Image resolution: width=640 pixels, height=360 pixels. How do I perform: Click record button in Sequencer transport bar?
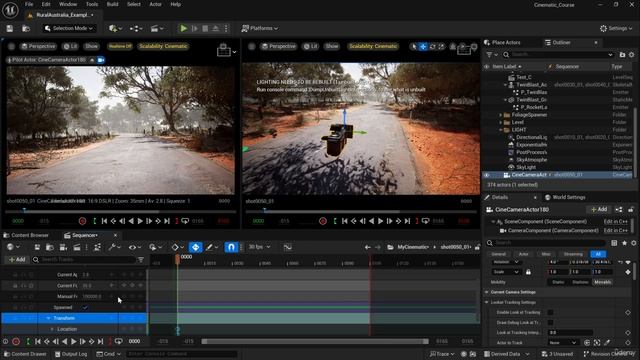[x=16, y=341]
